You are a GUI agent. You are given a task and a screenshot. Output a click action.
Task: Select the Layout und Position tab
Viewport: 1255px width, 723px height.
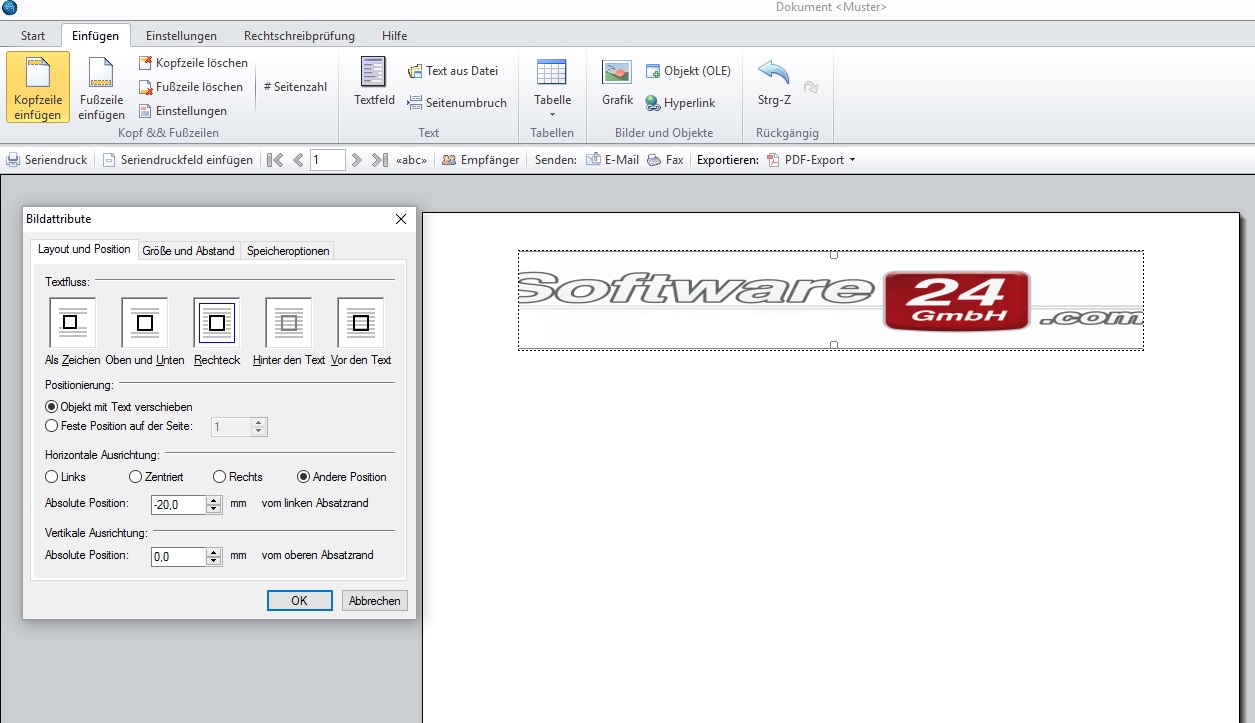pyautogui.click(x=84, y=249)
